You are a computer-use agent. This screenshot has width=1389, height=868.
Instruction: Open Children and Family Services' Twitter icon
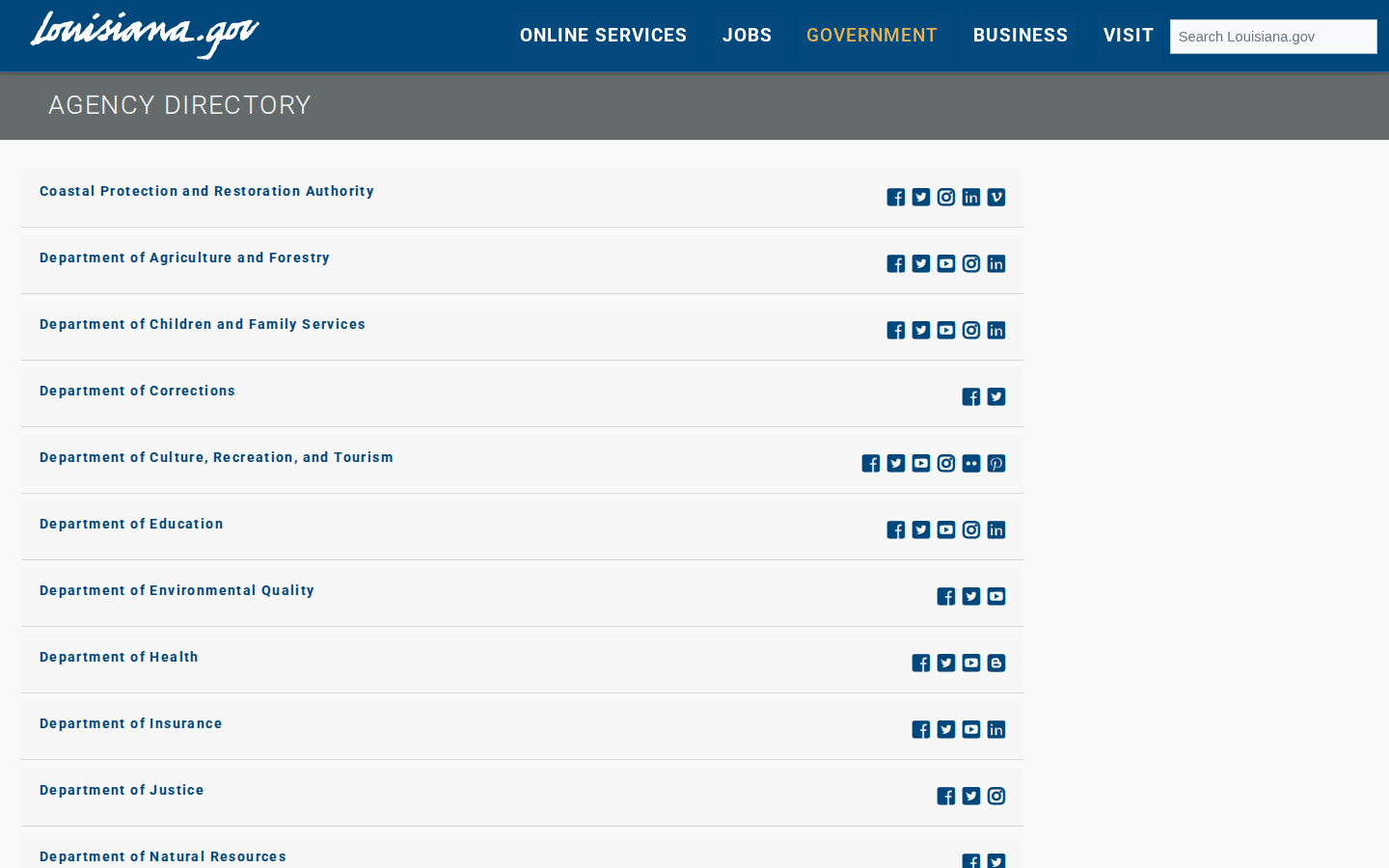(x=921, y=331)
